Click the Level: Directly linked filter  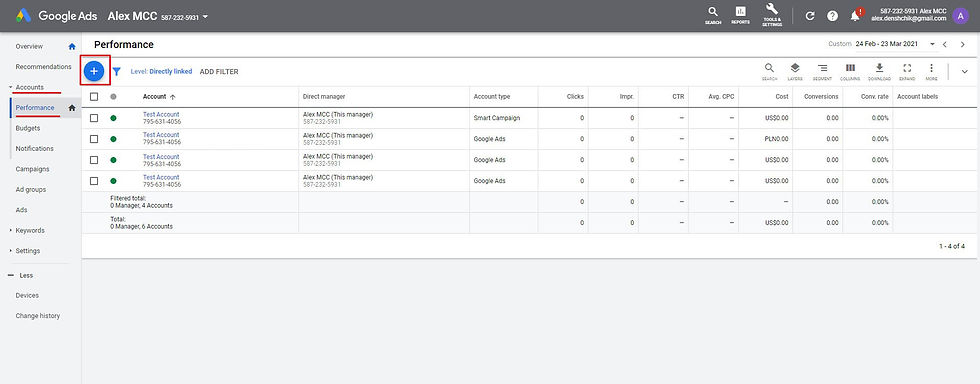pyautogui.click(x=161, y=72)
